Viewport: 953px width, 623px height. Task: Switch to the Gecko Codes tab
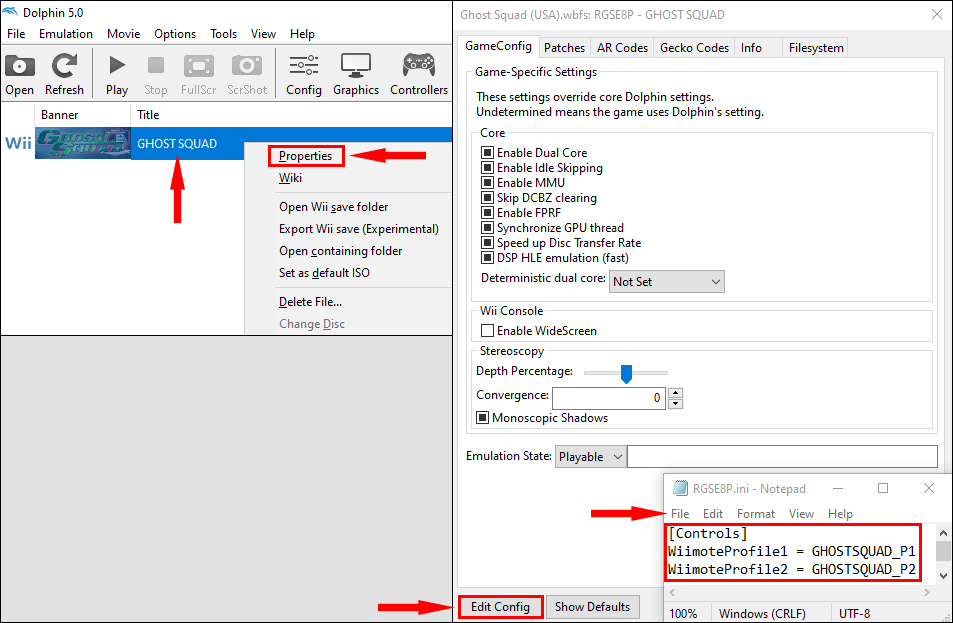[693, 47]
